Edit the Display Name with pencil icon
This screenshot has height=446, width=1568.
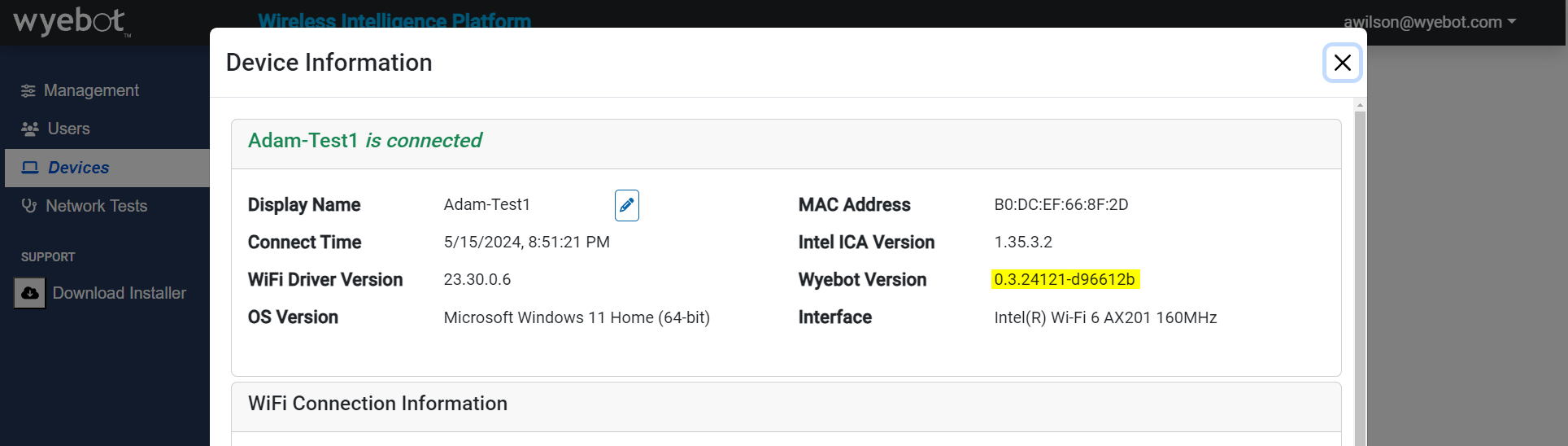(x=626, y=205)
